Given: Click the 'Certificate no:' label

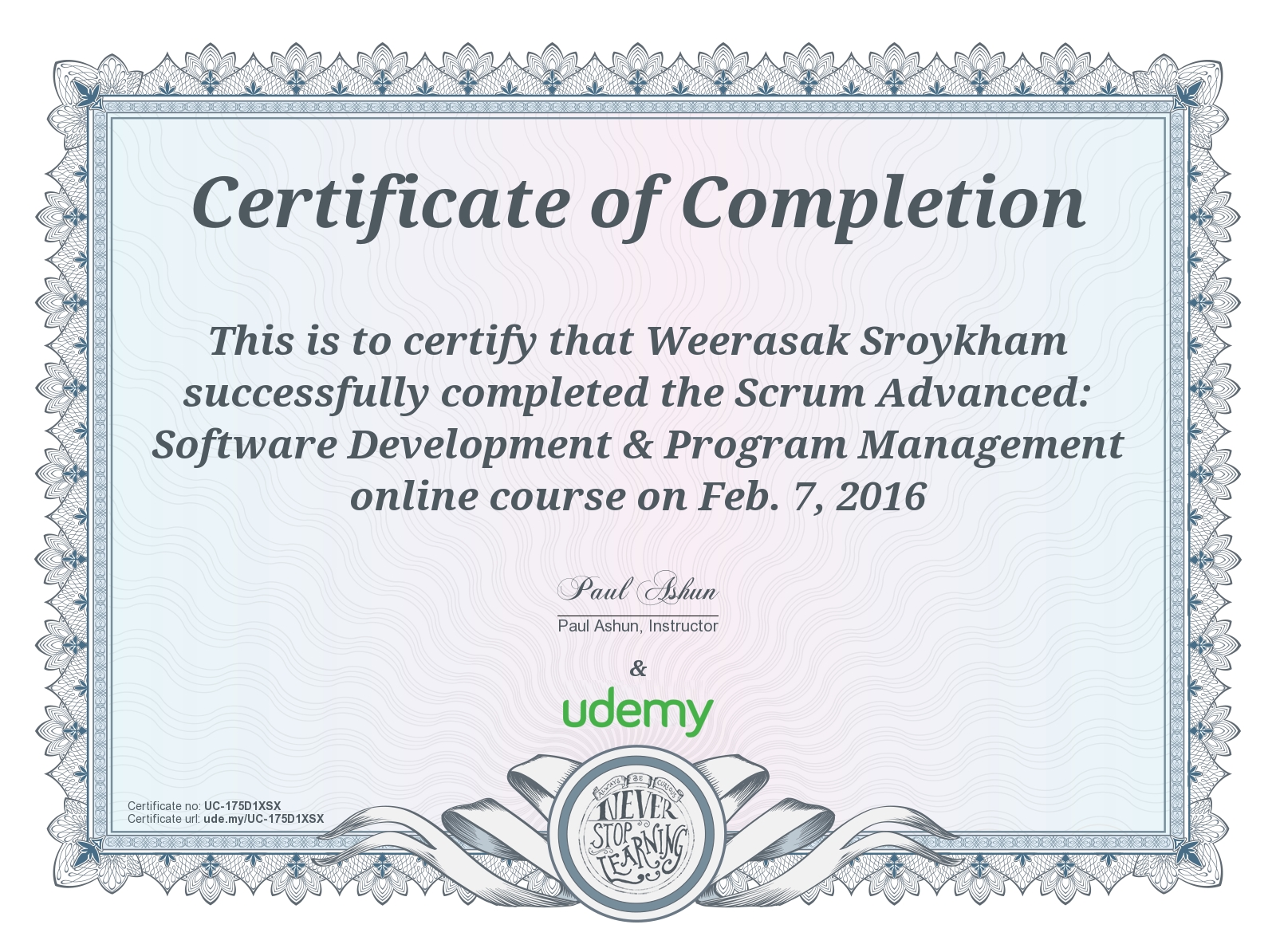Looking at the screenshot, I should pos(164,806).
